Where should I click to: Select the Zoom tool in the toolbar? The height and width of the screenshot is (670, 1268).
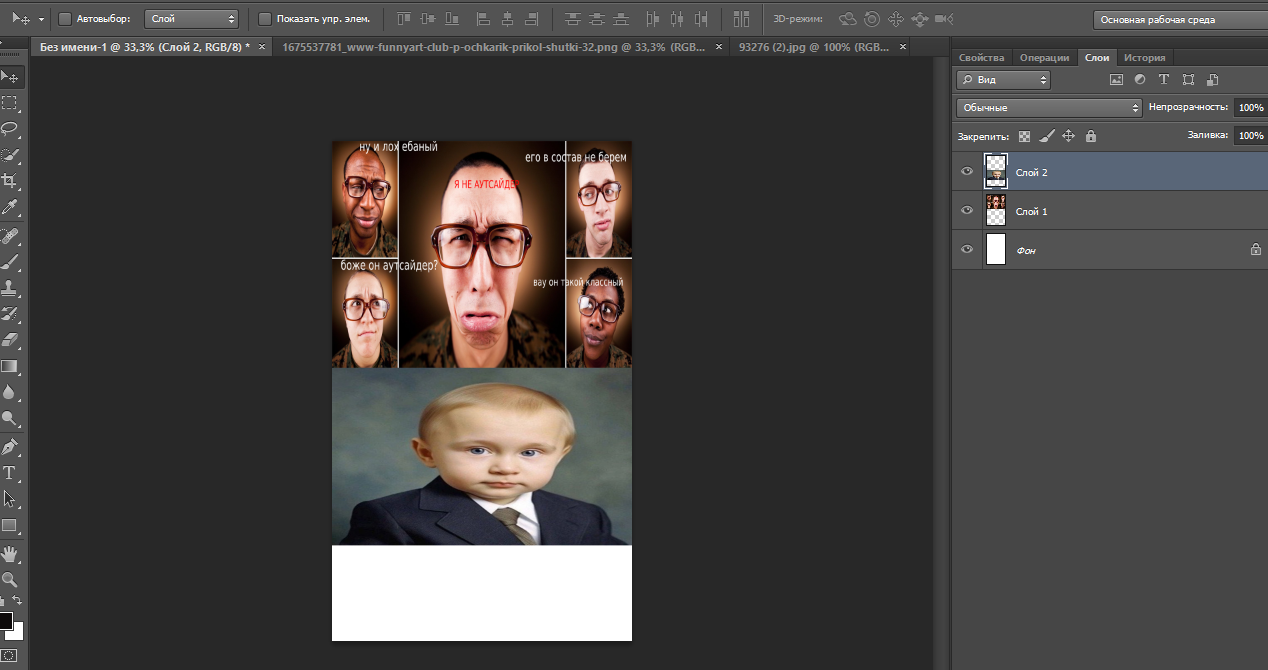tap(9, 579)
